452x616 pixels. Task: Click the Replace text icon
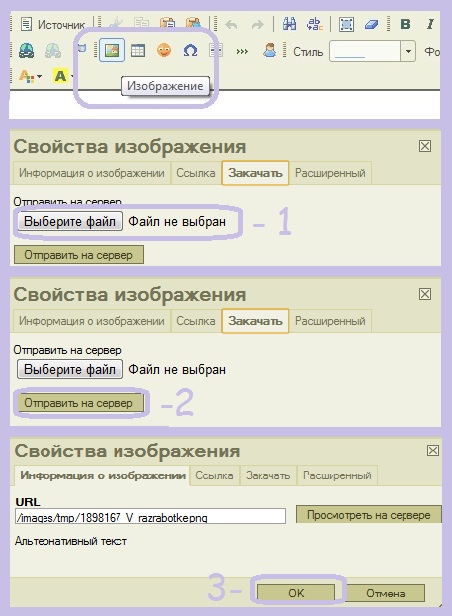pos(315,24)
